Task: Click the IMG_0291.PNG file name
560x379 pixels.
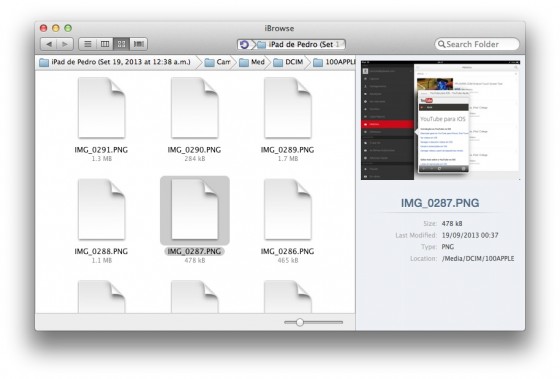Action: click(x=101, y=150)
